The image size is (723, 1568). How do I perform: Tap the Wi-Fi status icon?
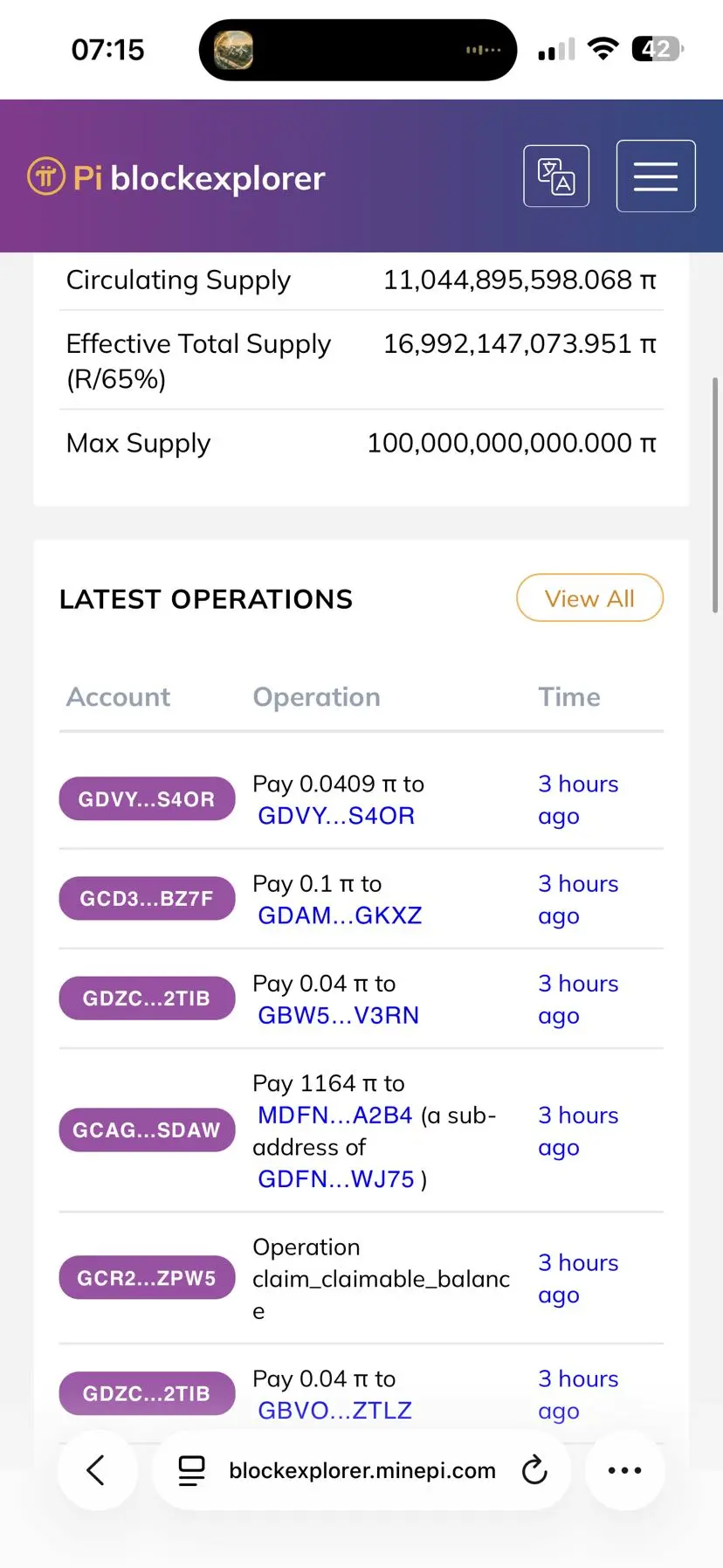tap(602, 49)
